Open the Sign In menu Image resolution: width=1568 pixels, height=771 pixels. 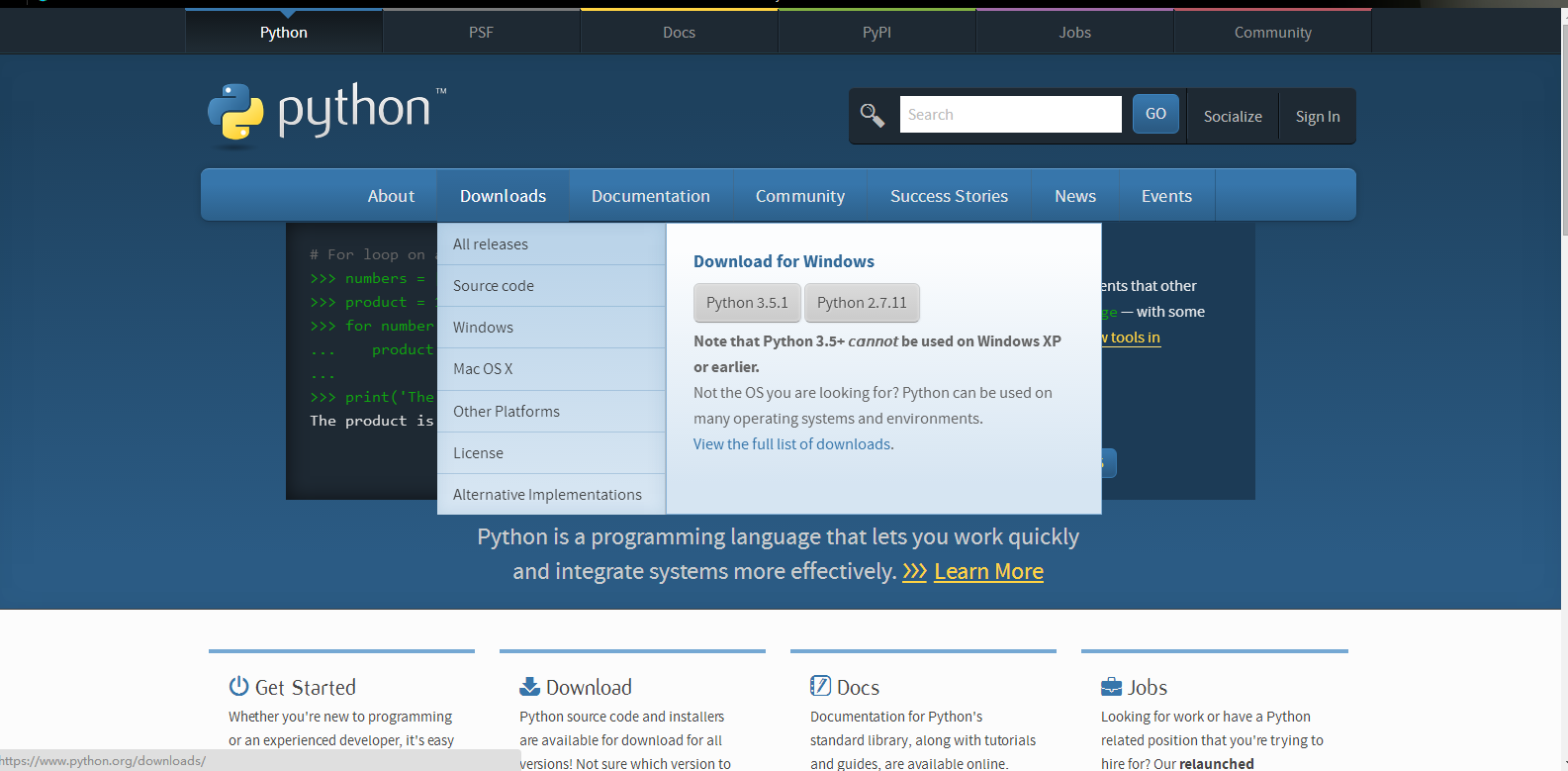point(1318,116)
